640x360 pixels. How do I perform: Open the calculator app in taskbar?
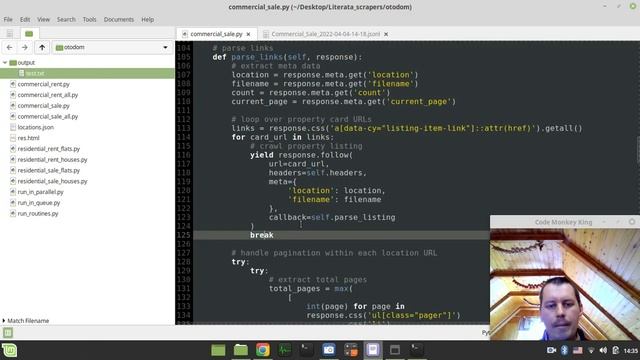click(x=351, y=350)
